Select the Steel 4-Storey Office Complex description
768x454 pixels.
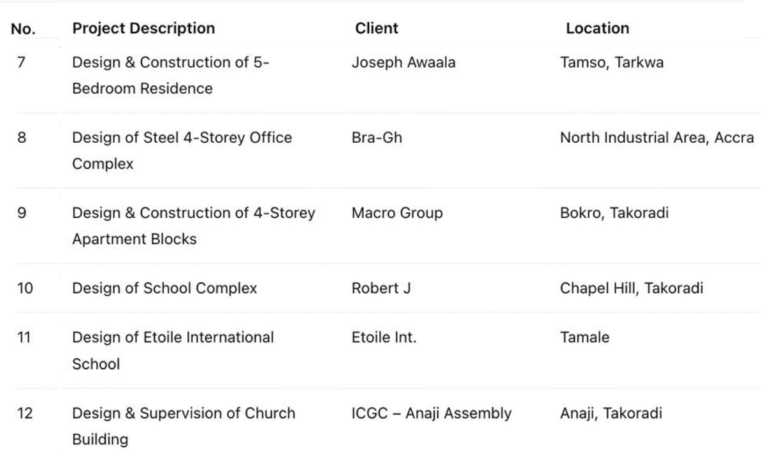point(182,150)
